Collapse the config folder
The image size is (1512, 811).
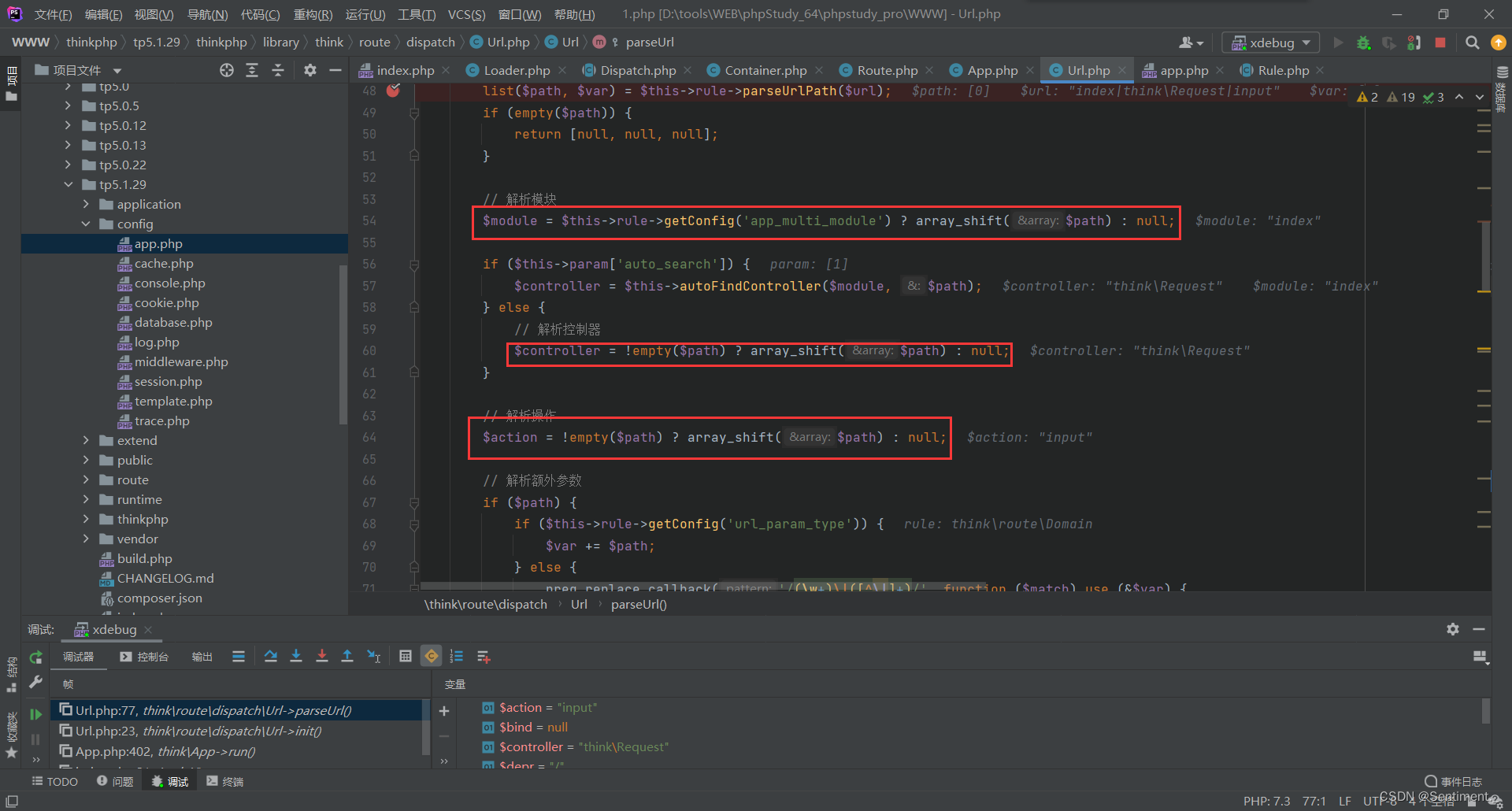pos(86,224)
